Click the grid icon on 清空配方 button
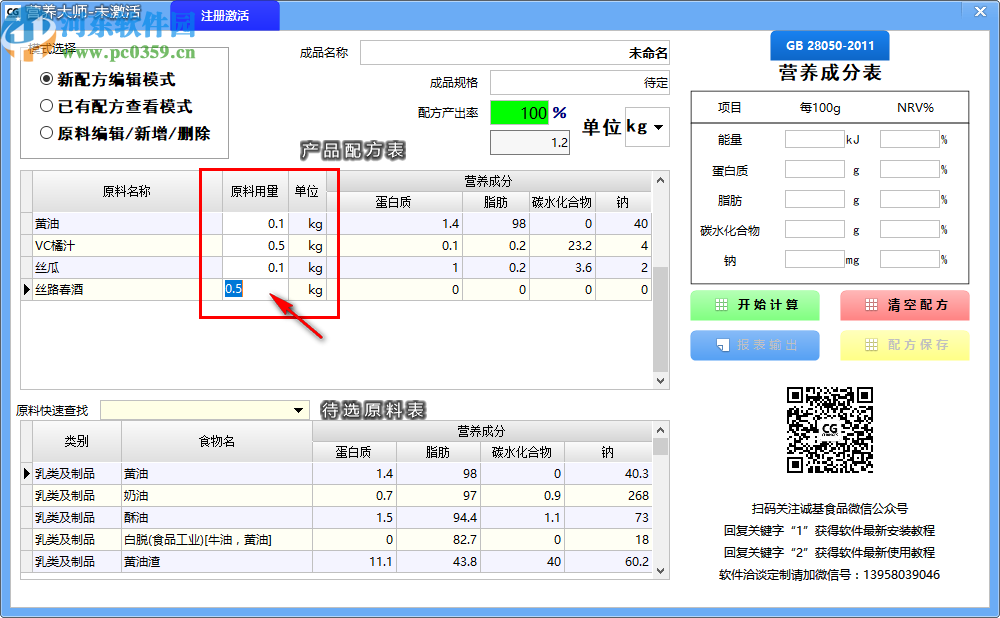Image resolution: width=1000 pixels, height=618 pixels. [870, 305]
